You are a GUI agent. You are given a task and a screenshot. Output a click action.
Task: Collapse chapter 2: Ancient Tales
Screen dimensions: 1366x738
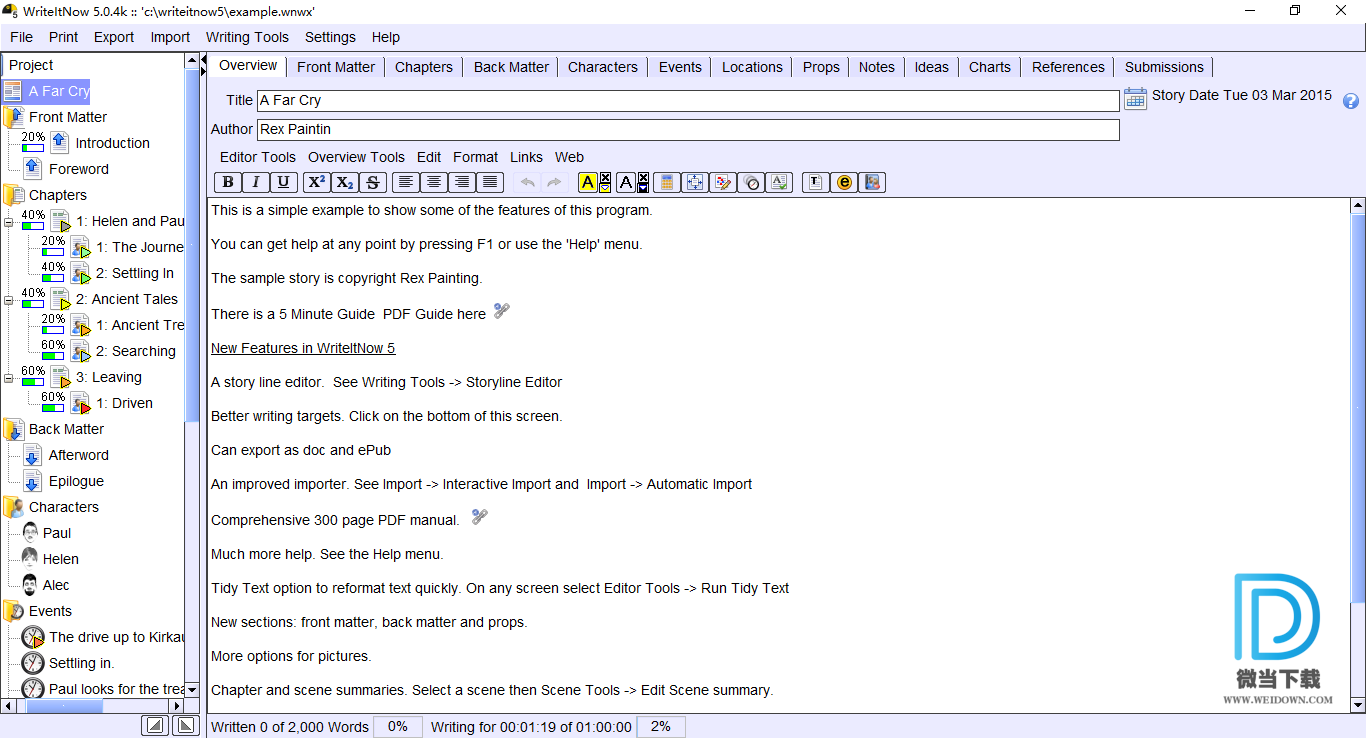pyautogui.click(x=8, y=300)
